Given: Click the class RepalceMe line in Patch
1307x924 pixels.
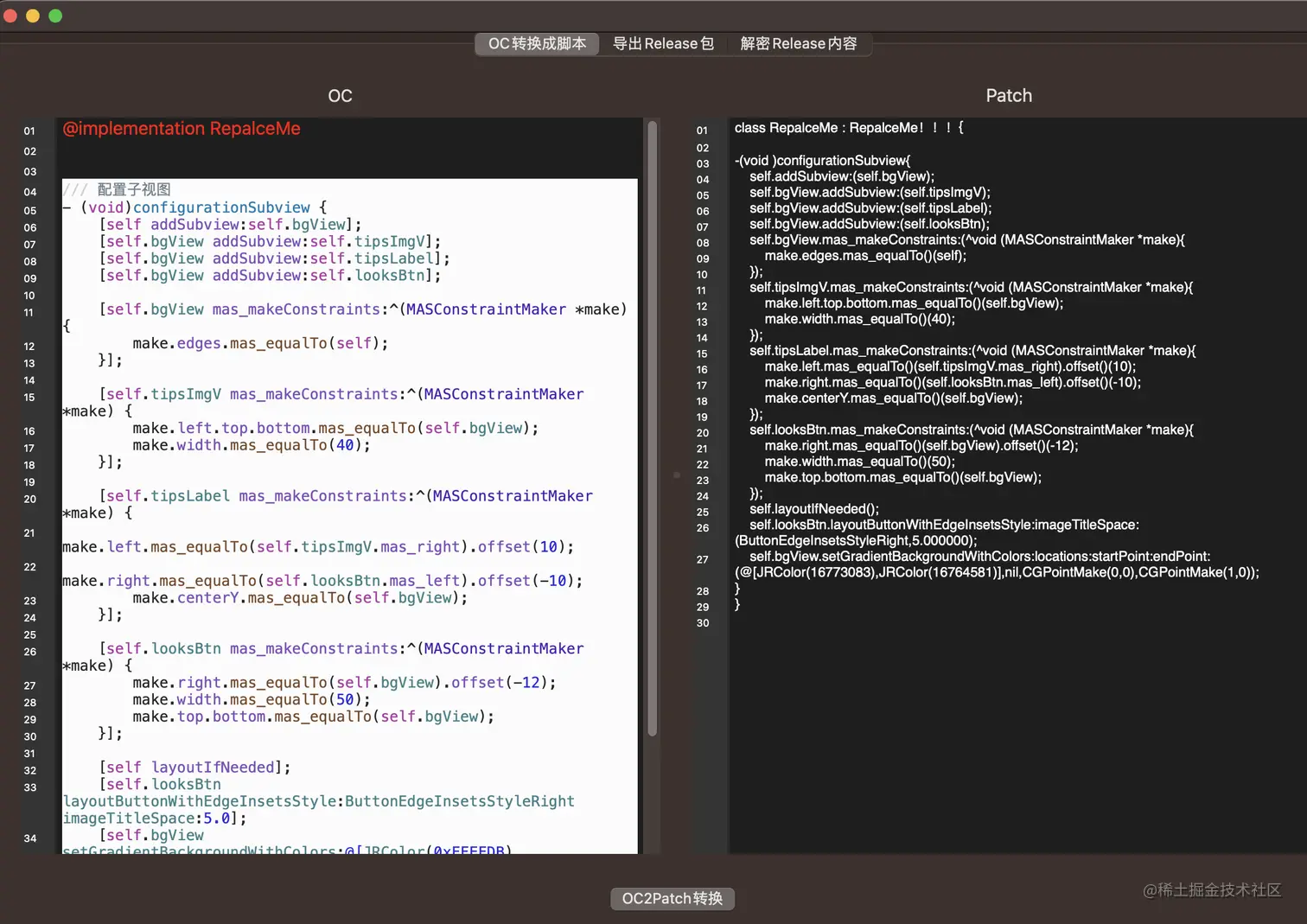Looking at the screenshot, I should coord(849,128).
